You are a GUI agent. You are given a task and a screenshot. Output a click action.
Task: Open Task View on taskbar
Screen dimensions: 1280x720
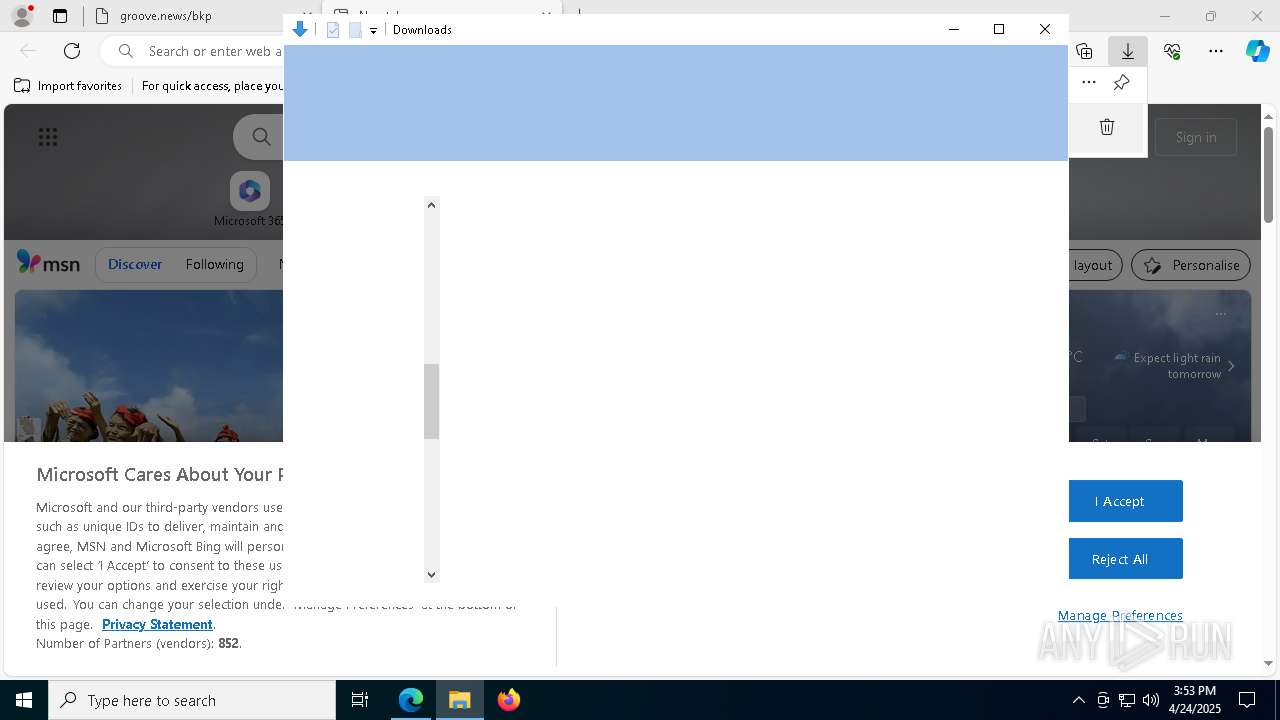coord(360,700)
